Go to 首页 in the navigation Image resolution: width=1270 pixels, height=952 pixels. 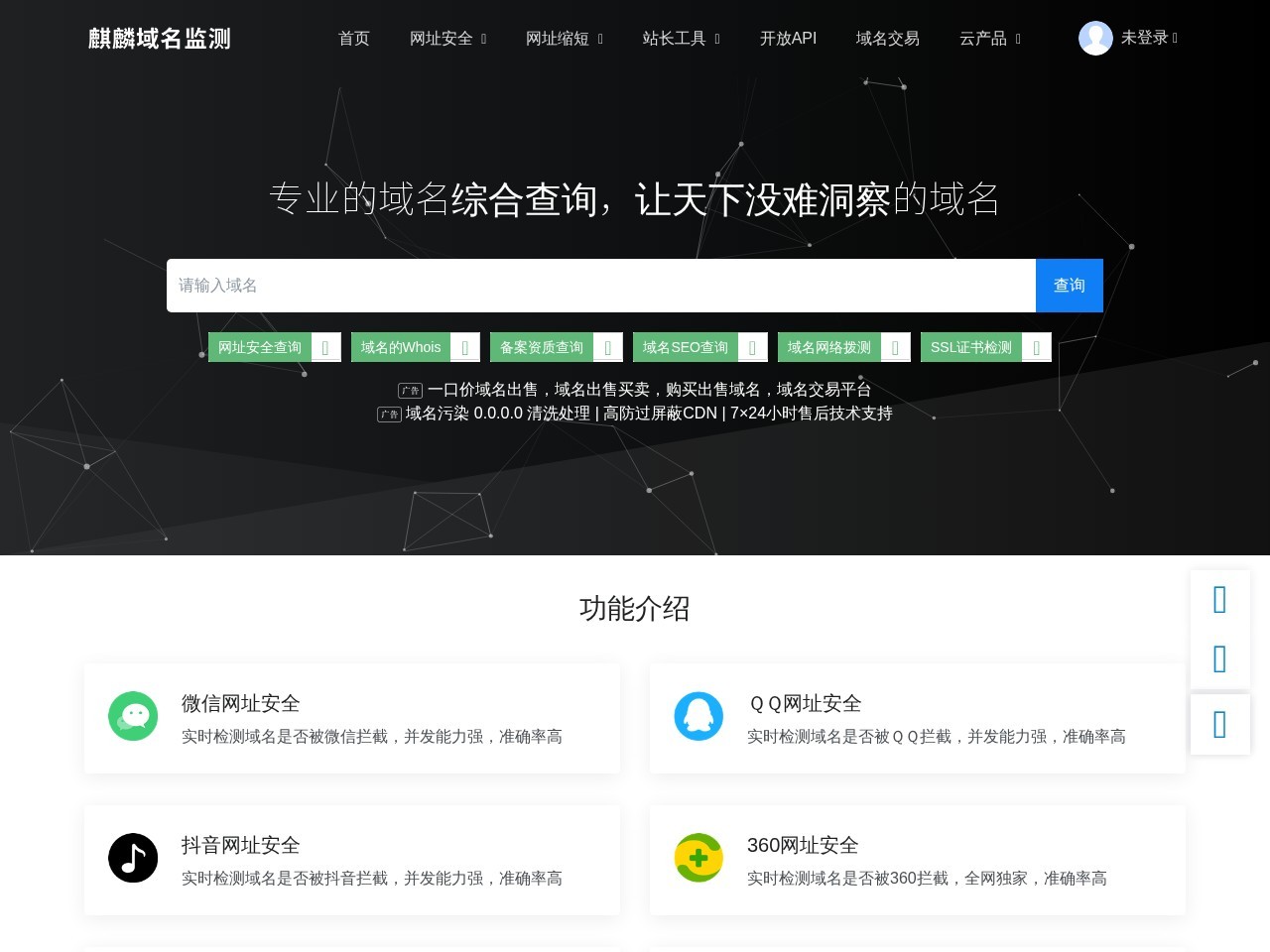[x=354, y=39]
